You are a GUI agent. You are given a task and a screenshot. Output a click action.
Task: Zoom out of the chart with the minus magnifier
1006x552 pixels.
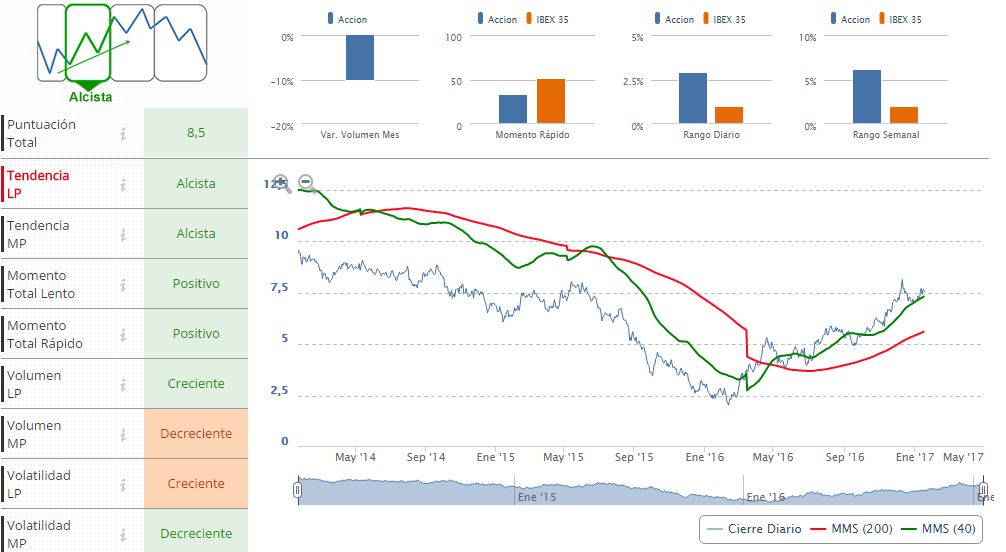pos(306,182)
